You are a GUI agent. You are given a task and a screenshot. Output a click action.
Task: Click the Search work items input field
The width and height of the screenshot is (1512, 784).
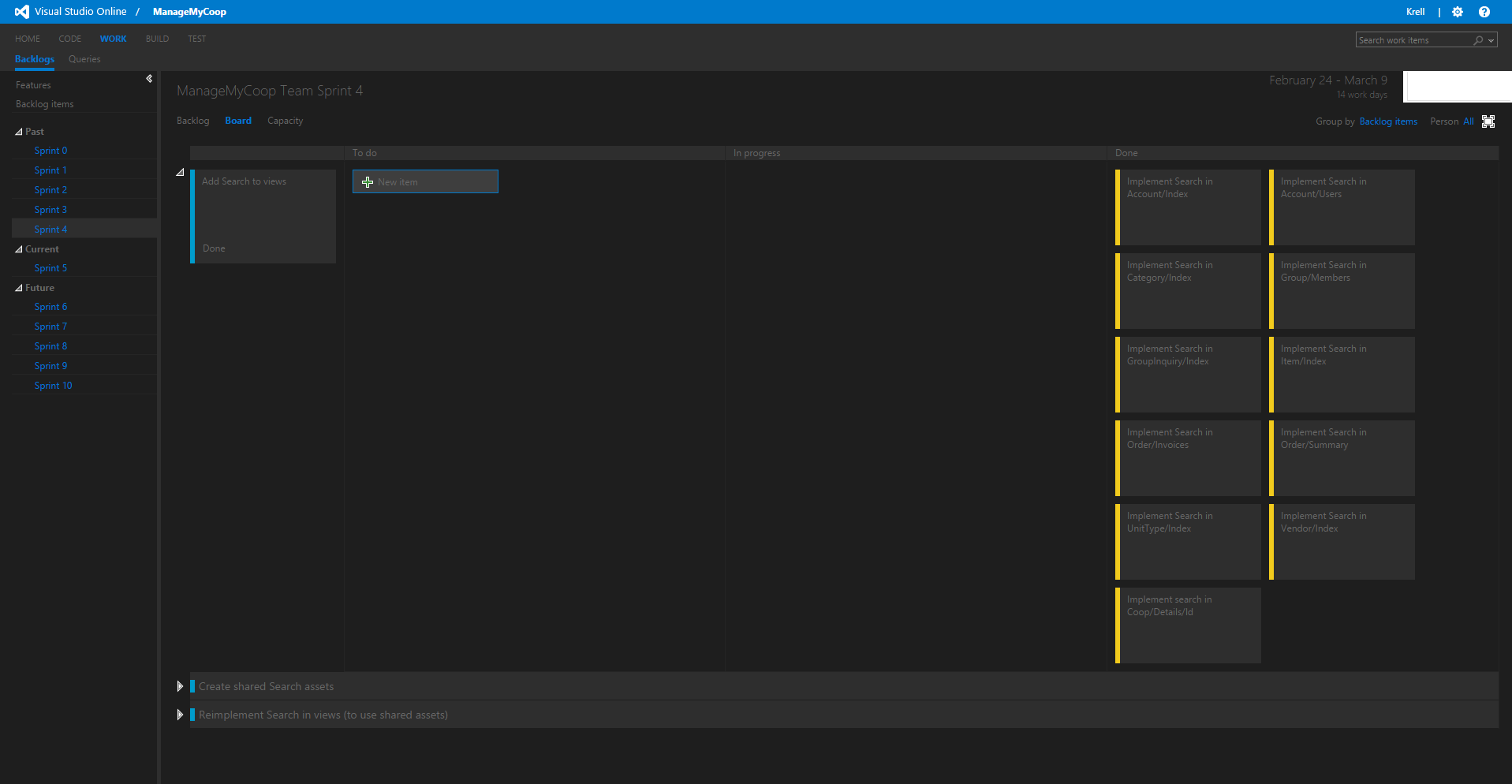[1412, 39]
